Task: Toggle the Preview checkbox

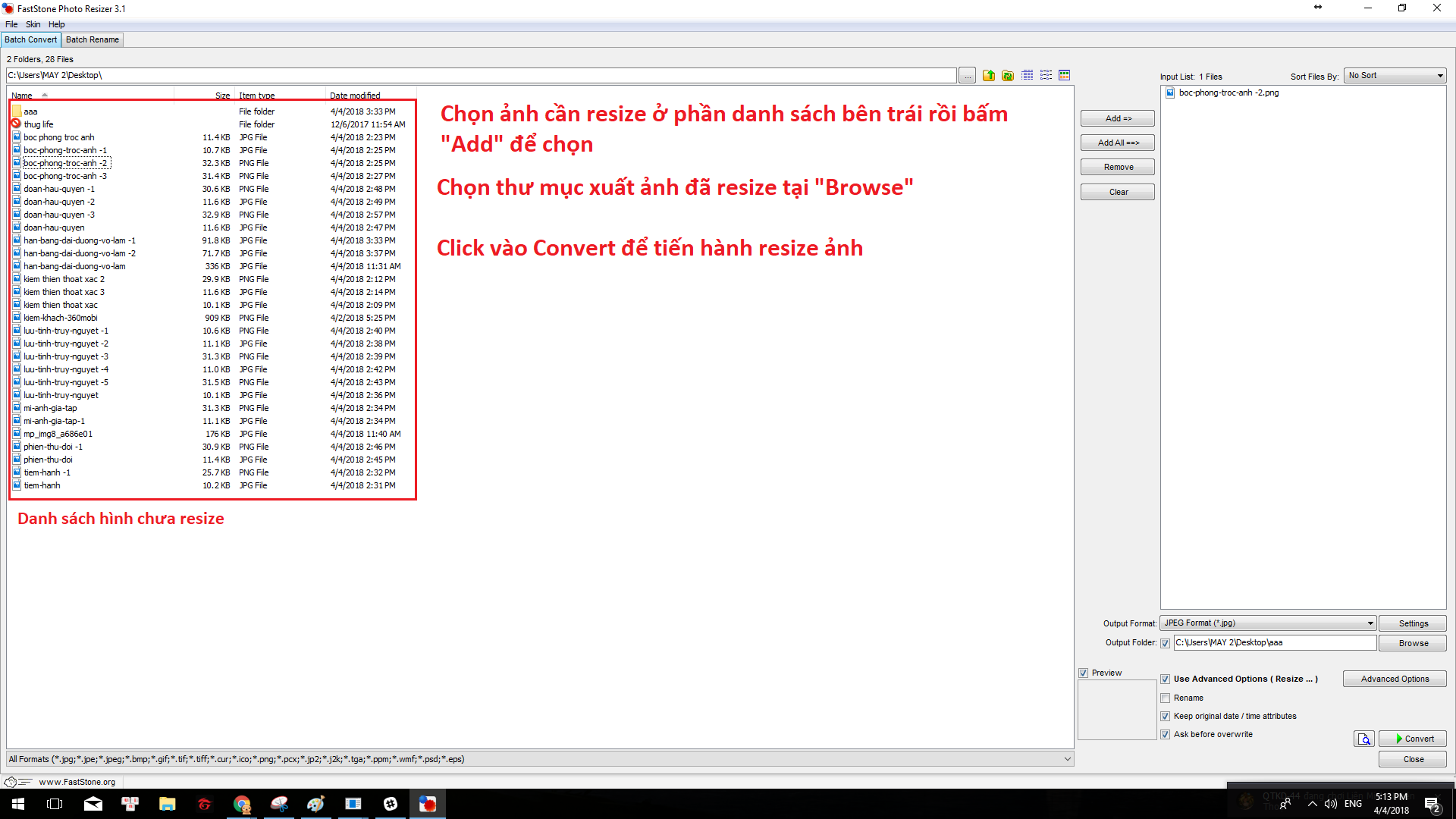Action: (1084, 673)
